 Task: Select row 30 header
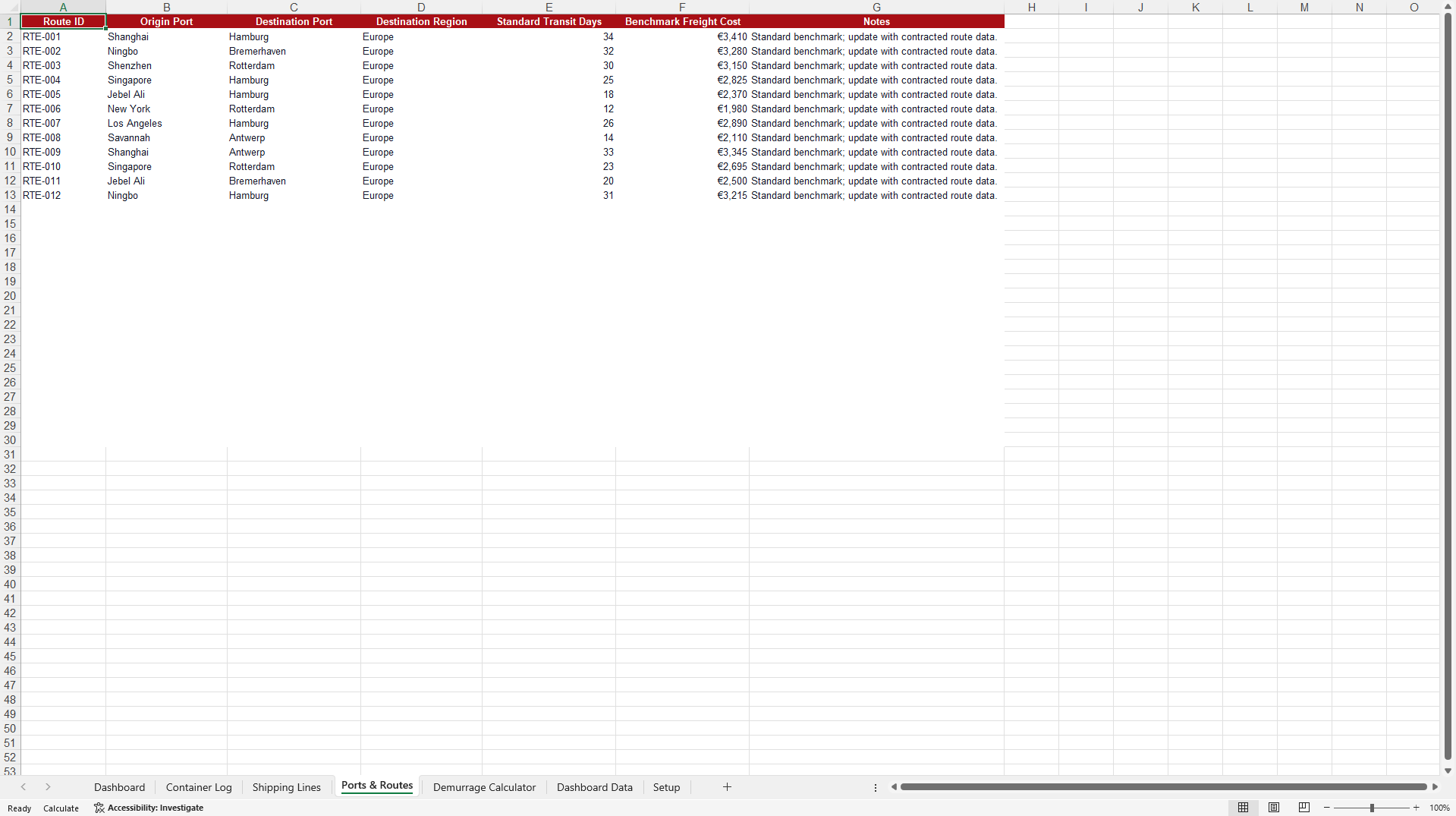[10, 440]
